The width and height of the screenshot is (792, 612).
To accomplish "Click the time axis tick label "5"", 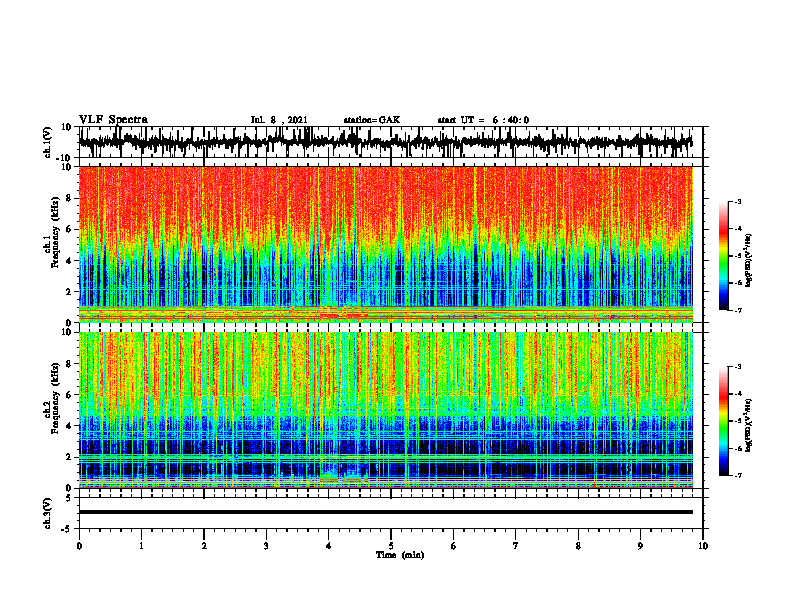I will pos(391,546).
